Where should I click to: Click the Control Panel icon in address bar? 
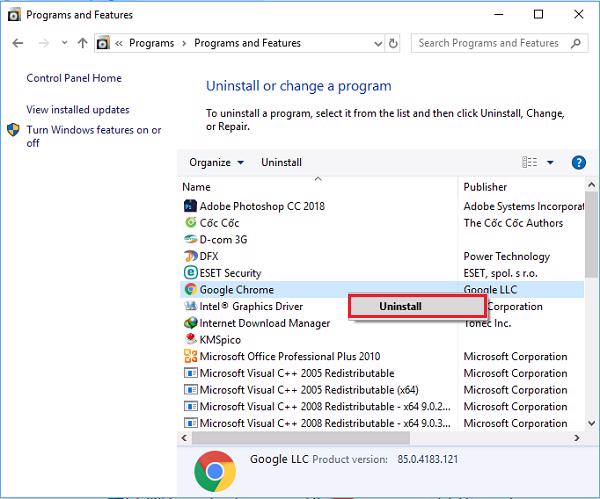point(103,43)
